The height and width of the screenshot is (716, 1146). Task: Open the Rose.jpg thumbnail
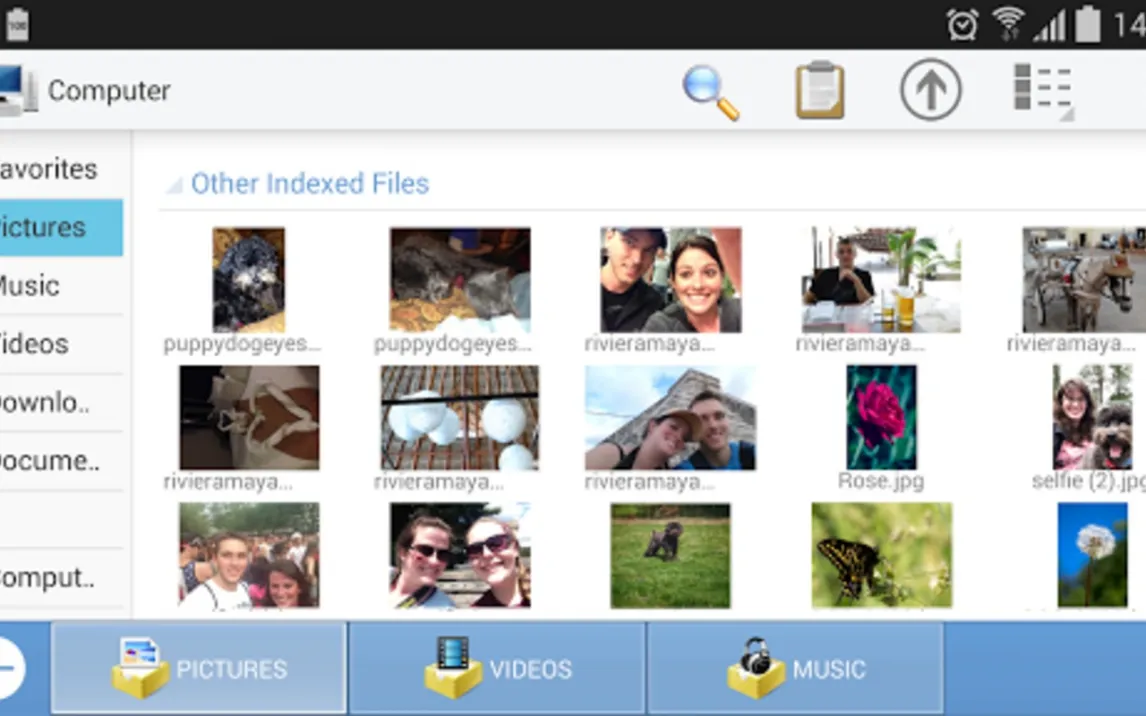[x=881, y=418]
